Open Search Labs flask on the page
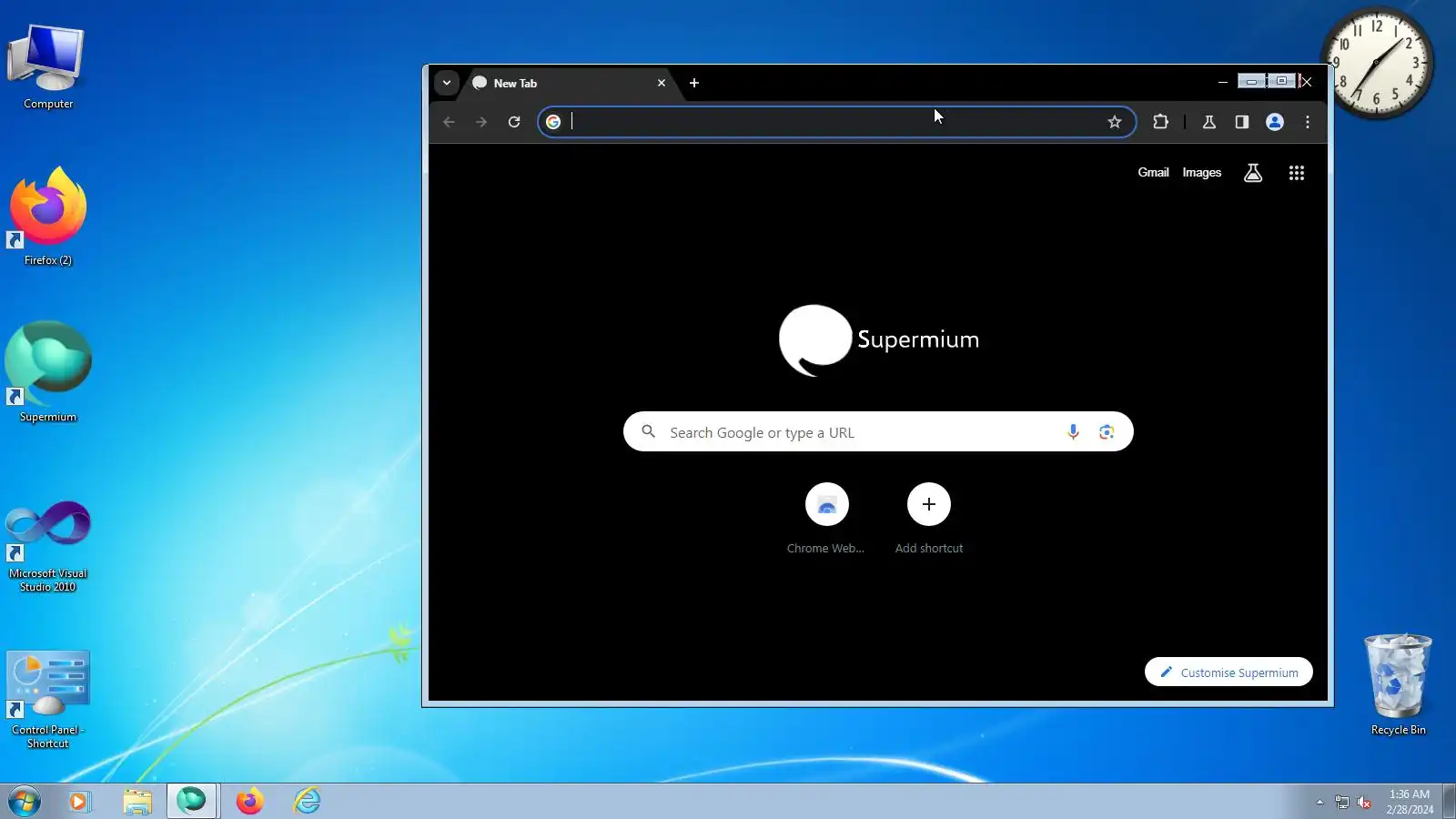 point(1253,173)
